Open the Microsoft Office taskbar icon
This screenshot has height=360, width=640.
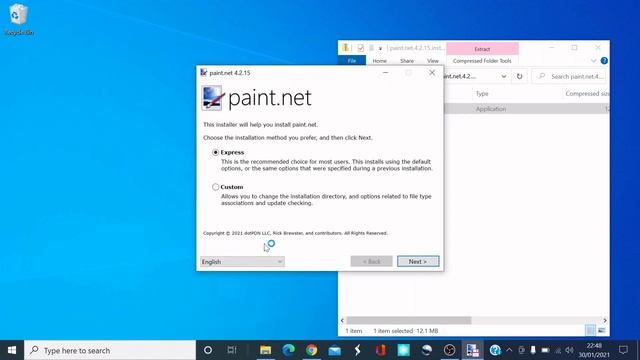[380, 350]
